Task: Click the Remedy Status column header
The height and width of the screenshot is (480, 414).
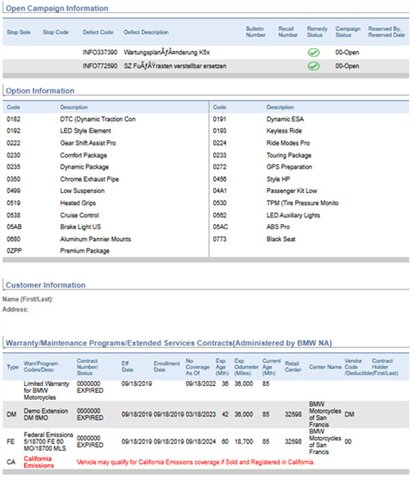Action: point(317,32)
